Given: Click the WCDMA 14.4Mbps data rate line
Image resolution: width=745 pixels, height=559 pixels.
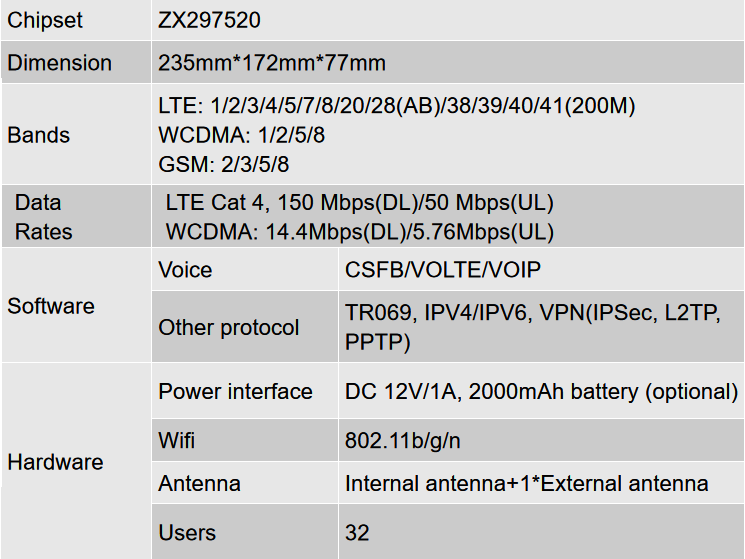Looking at the screenshot, I should (x=359, y=232).
